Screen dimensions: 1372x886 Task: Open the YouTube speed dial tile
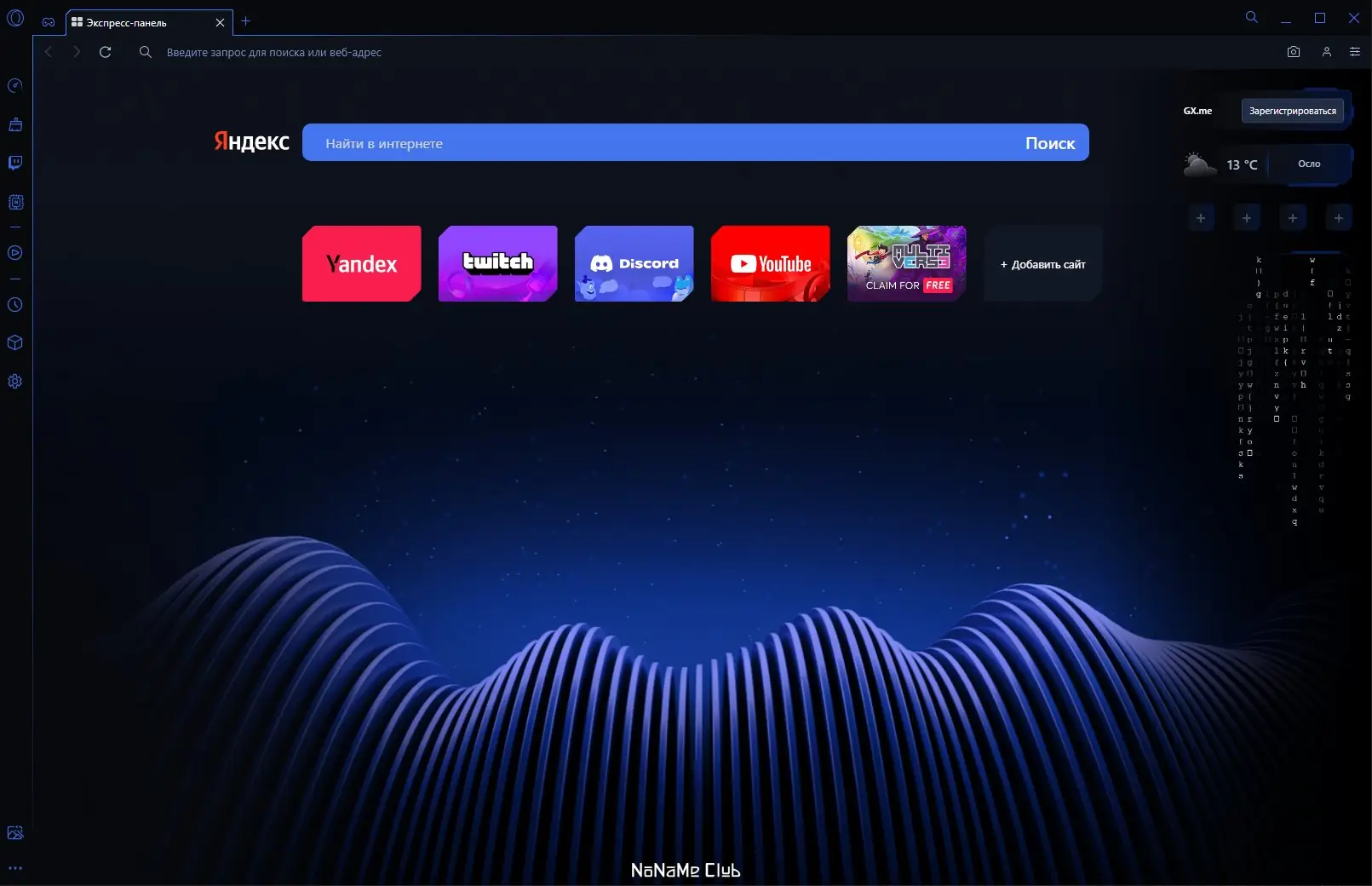click(x=771, y=263)
